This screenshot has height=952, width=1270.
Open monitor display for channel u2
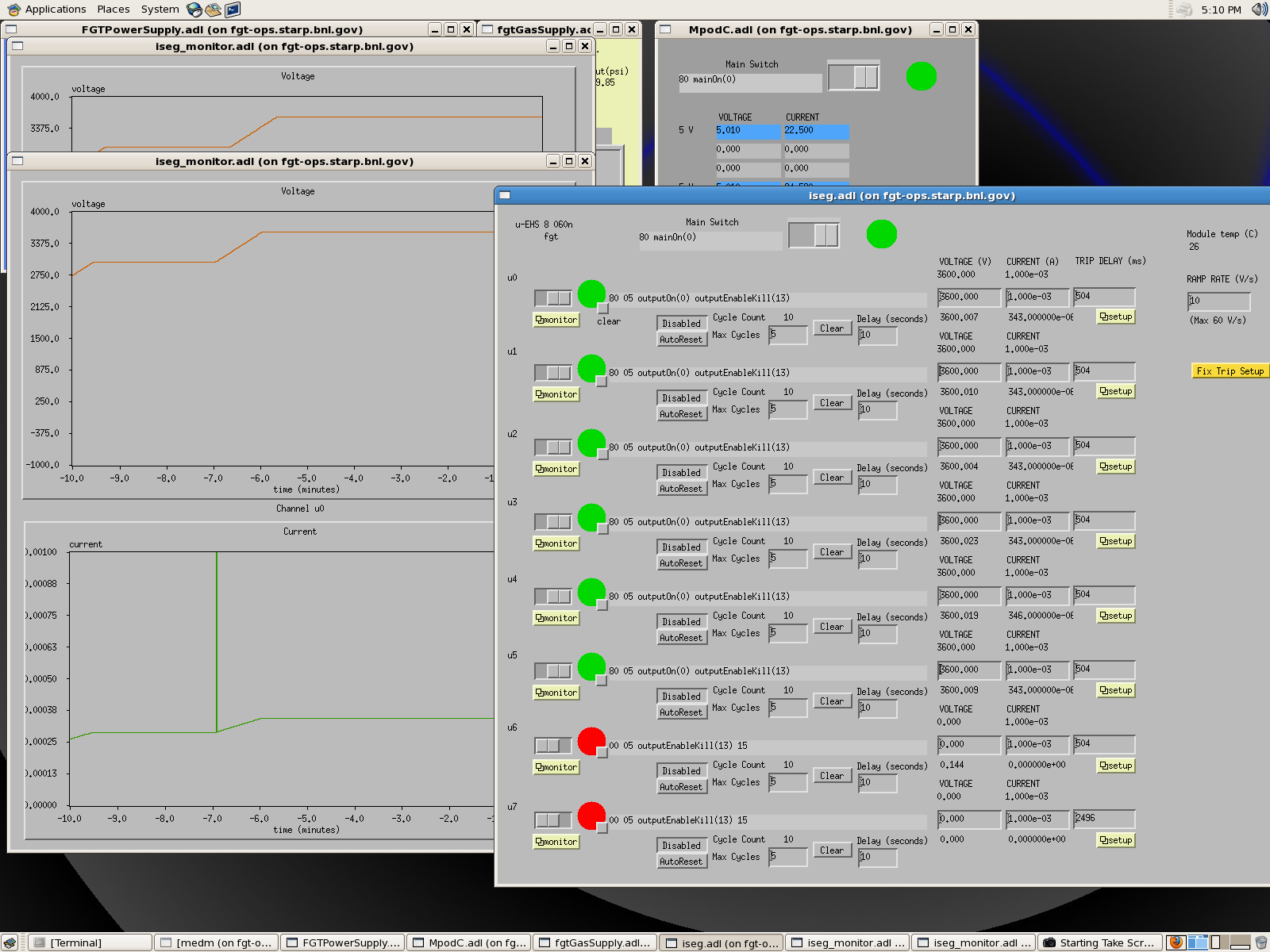click(556, 469)
